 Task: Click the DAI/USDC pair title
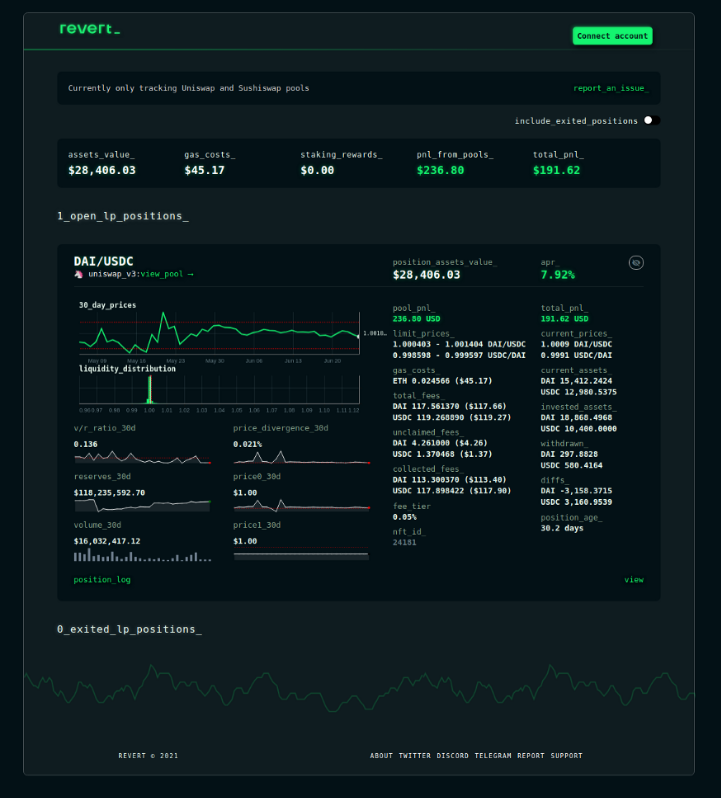[103, 261]
